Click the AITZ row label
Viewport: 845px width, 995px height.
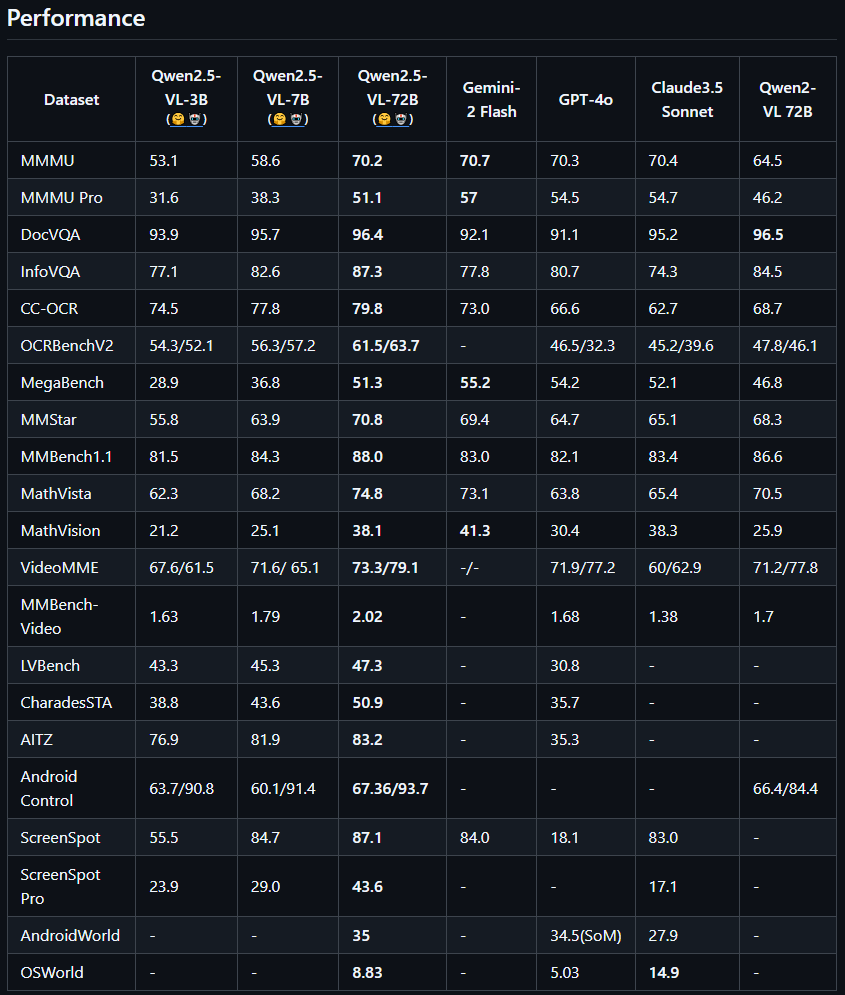37,739
